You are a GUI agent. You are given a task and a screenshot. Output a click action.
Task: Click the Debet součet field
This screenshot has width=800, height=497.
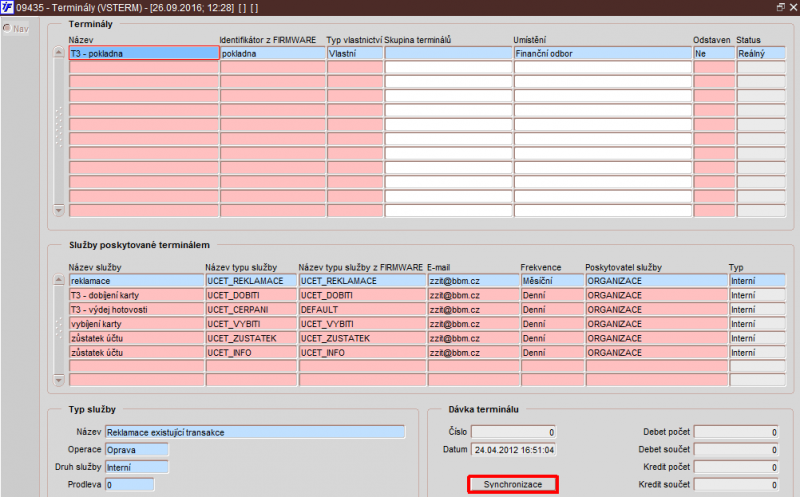click(736, 450)
